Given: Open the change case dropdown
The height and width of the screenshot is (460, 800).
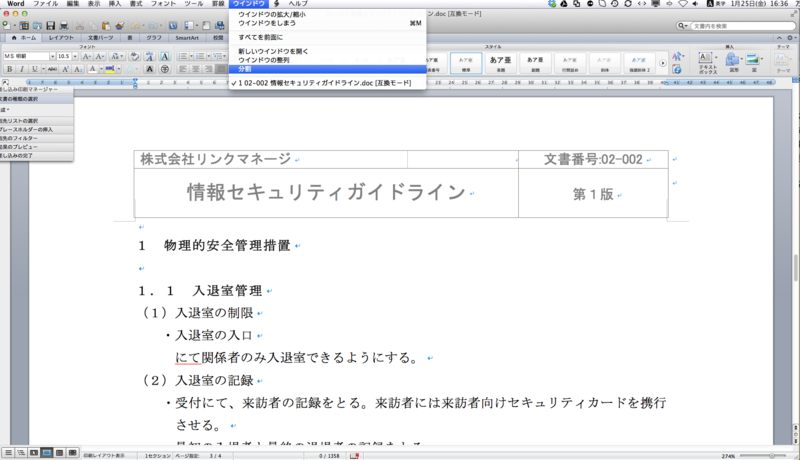Looking at the screenshot, I should pyautogui.click(x=117, y=56).
